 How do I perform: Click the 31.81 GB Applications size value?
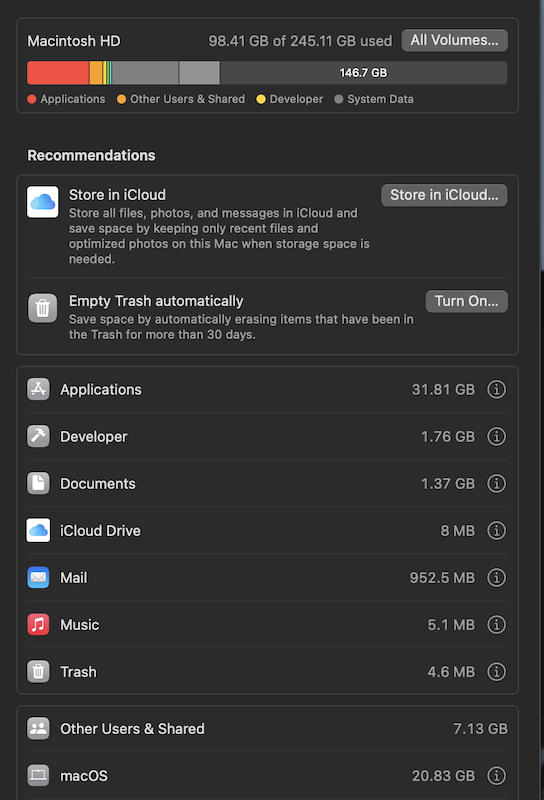click(x=443, y=389)
